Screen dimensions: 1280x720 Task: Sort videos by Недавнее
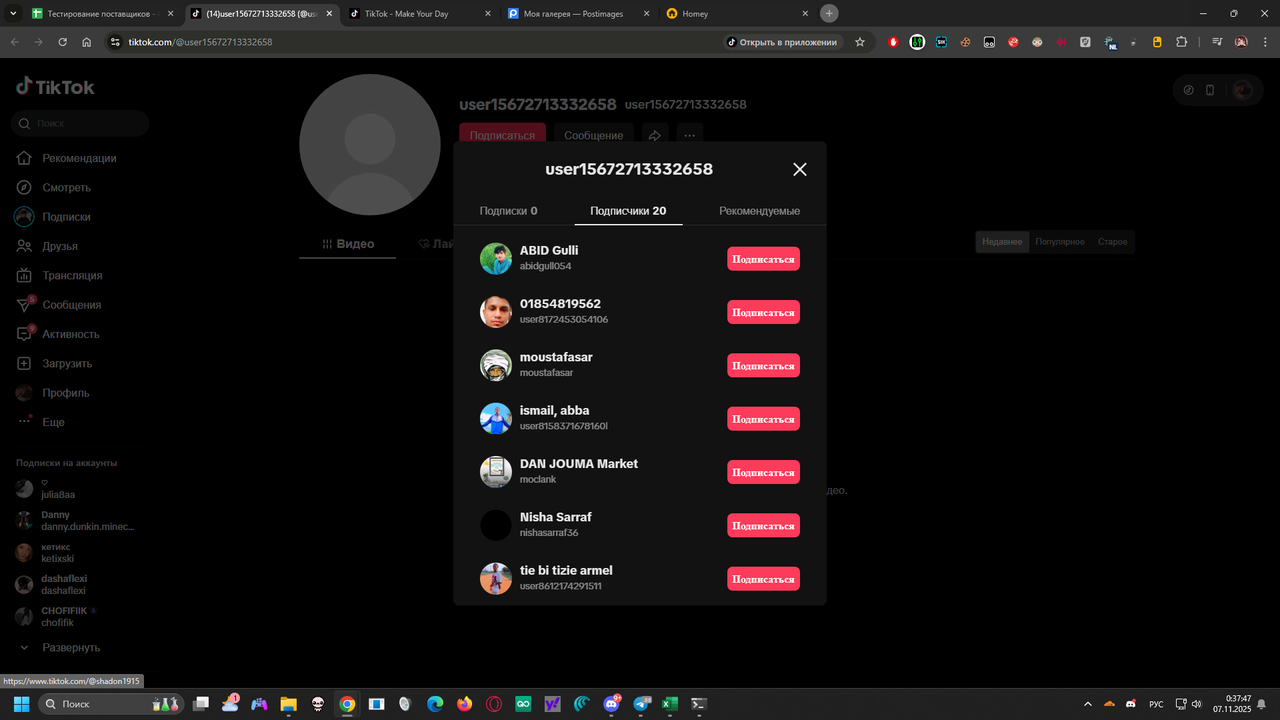[x=1002, y=242]
